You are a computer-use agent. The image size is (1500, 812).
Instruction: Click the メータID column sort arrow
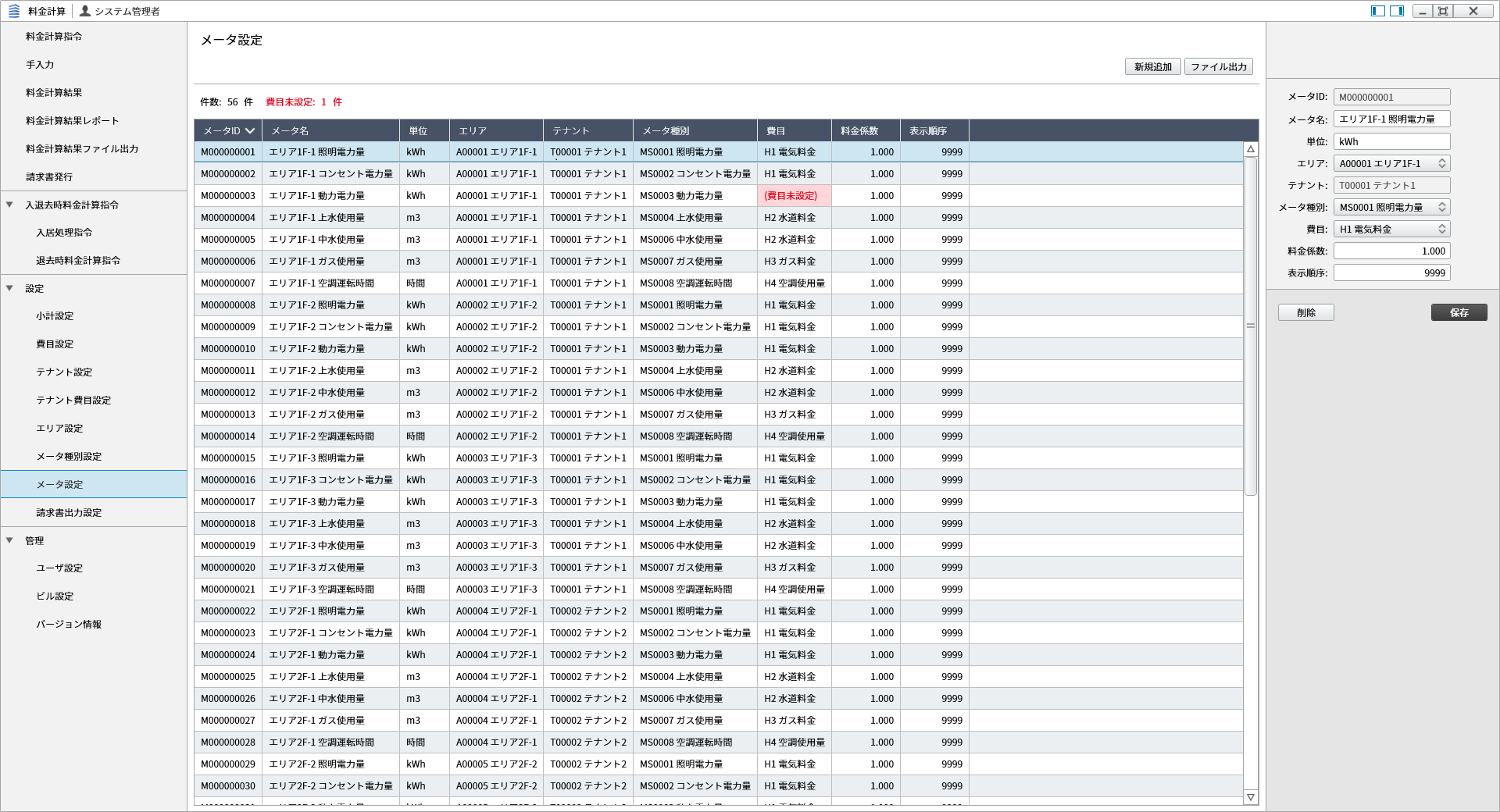[250, 131]
